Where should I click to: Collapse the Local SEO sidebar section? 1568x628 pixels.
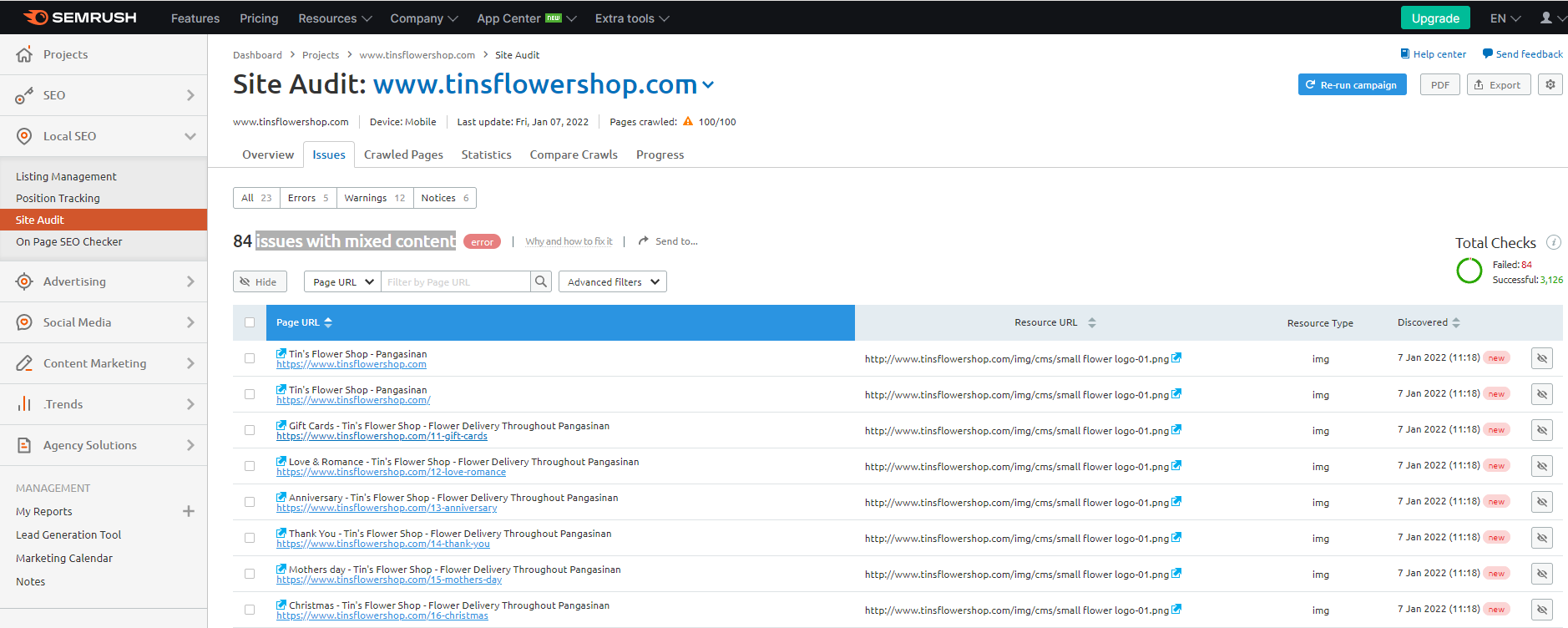190,136
